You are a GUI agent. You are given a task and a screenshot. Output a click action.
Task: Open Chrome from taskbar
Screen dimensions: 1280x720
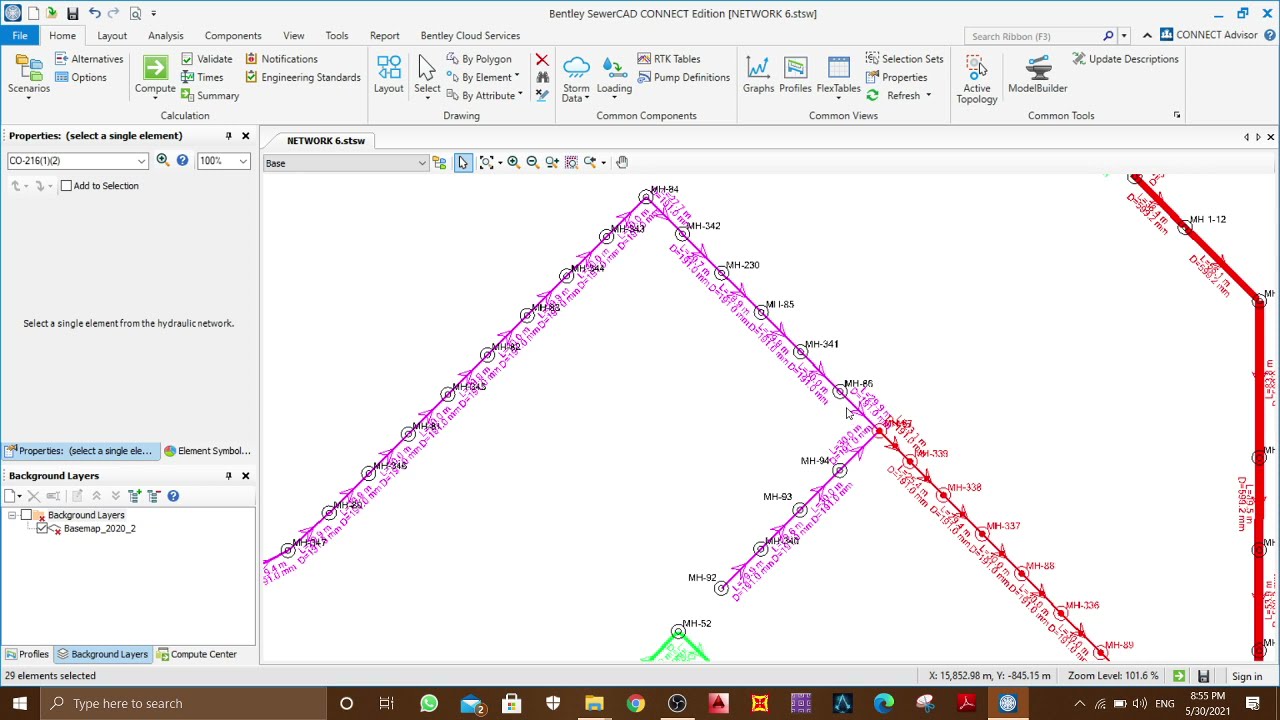(636, 704)
